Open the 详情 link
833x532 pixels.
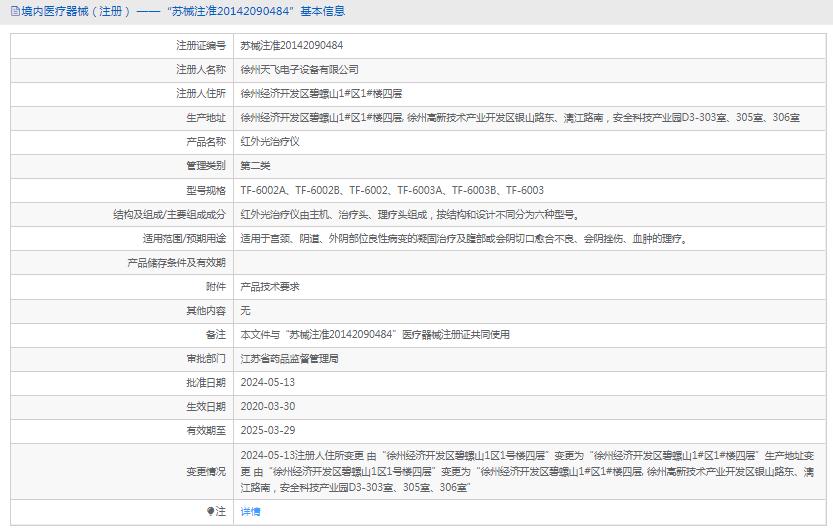(x=250, y=511)
